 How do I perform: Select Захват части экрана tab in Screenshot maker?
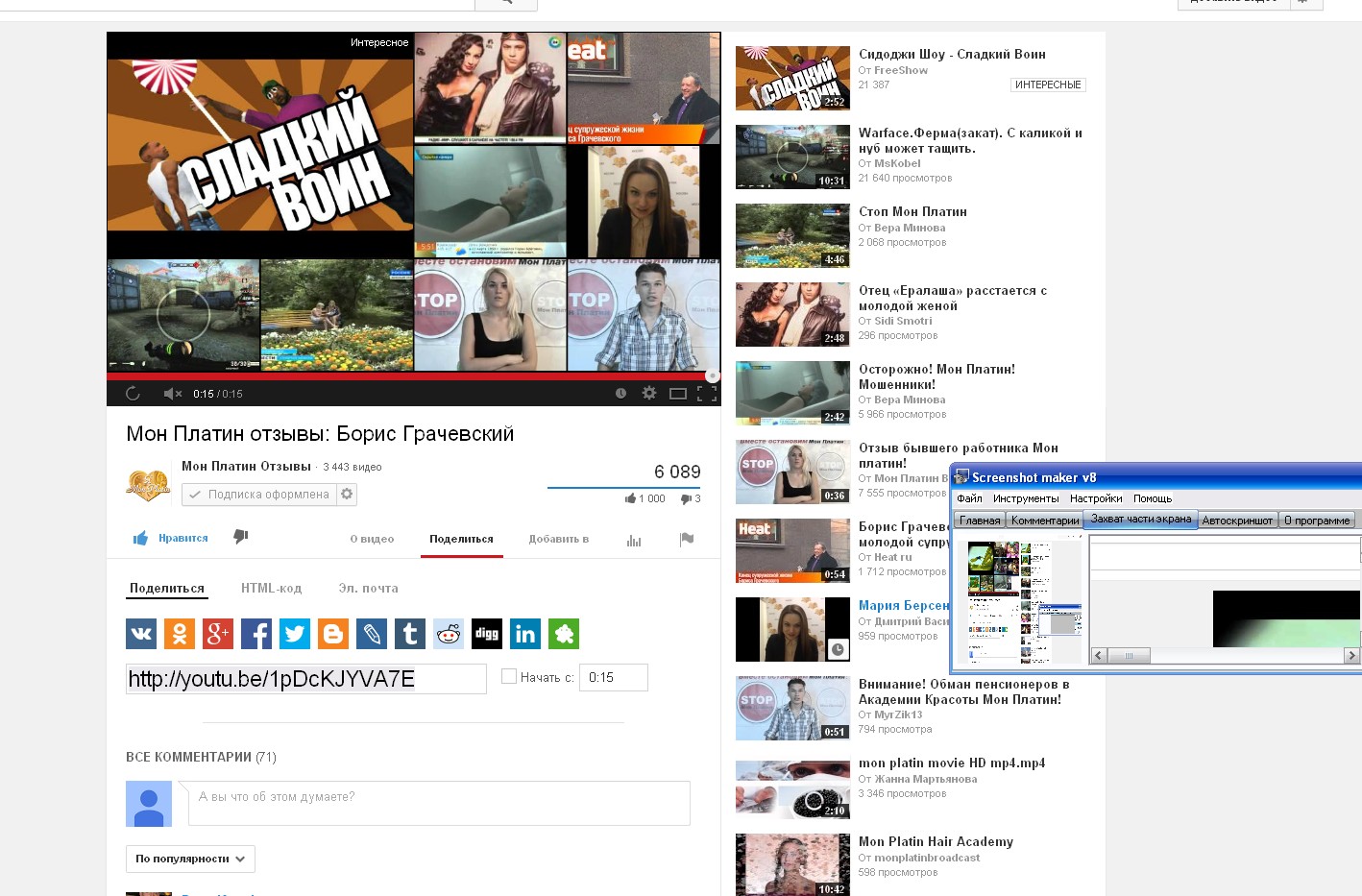point(1141,519)
